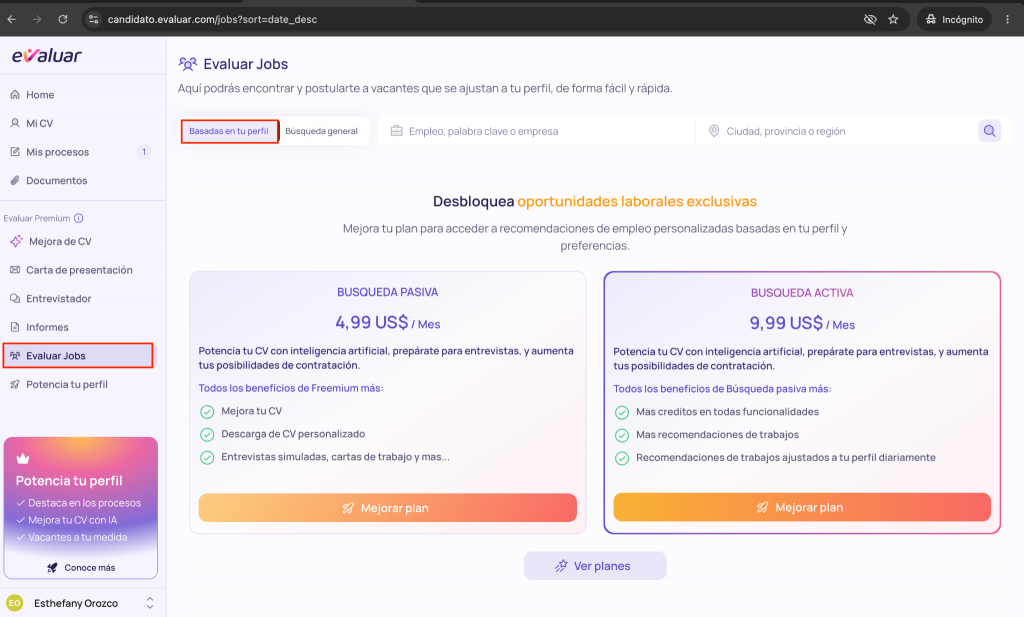The width and height of the screenshot is (1024, 617).
Task: Click check icon beside Recomendaciones de trabajos ajustados
Action: click(622, 458)
